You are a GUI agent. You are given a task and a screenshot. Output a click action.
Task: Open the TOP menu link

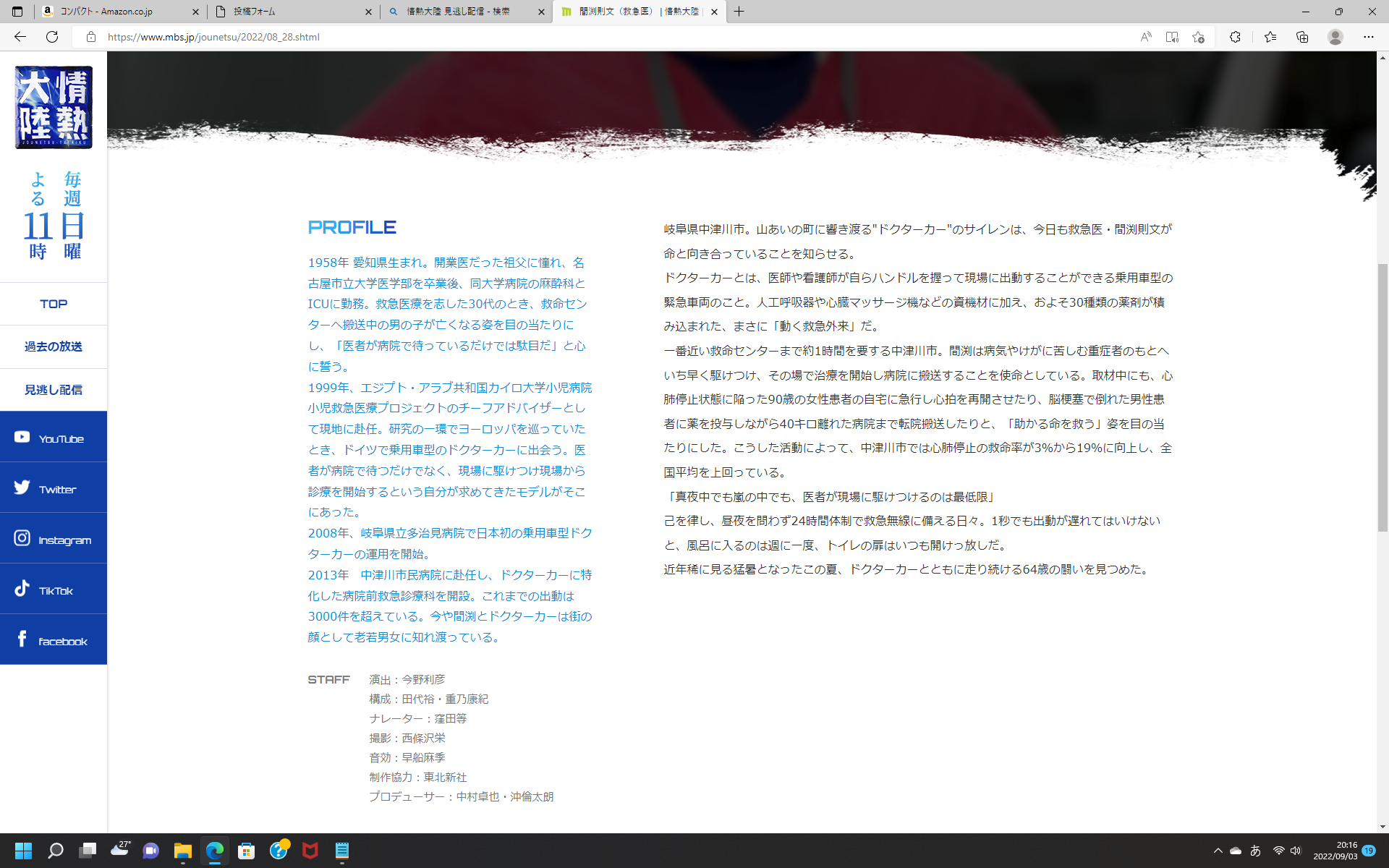(54, 304)
